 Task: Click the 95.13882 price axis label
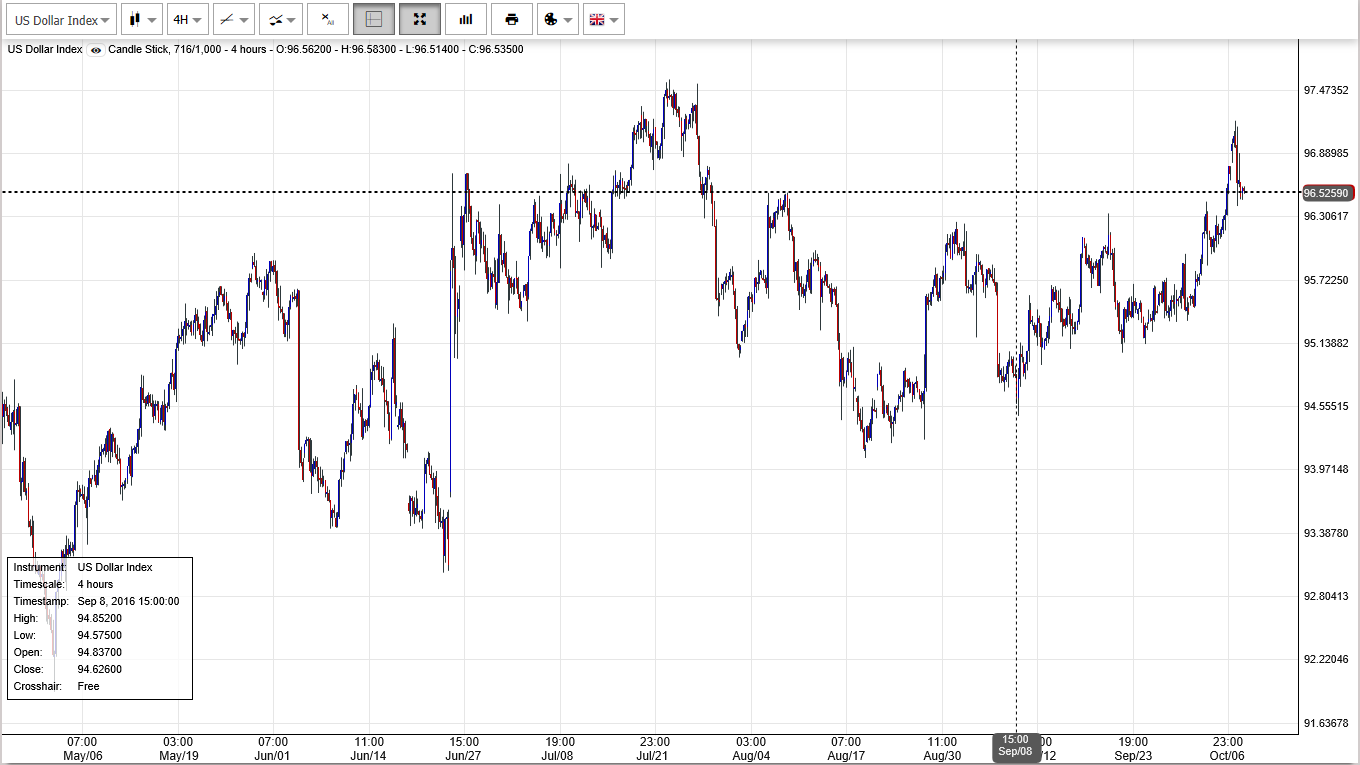(x=1326, y=343)
